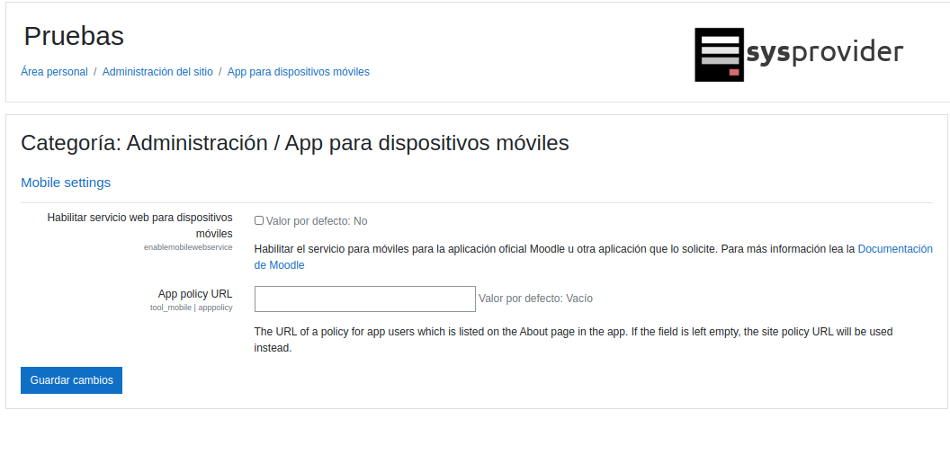Click the Habilitar servicio web label
The width and height of the screenshot is (950, 455).
(140, 225)
